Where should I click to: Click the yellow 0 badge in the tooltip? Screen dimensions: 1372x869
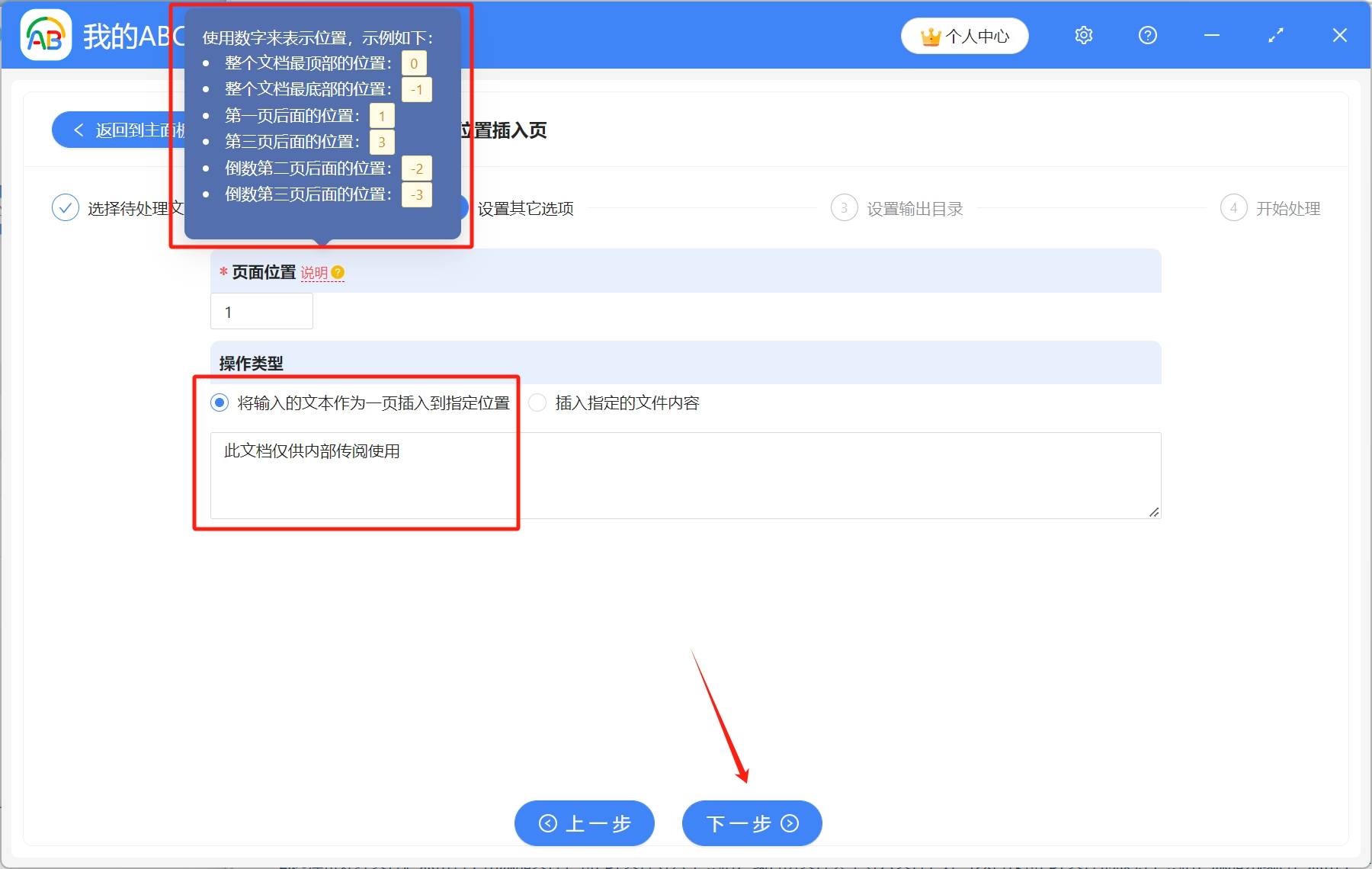click(413, 63)
